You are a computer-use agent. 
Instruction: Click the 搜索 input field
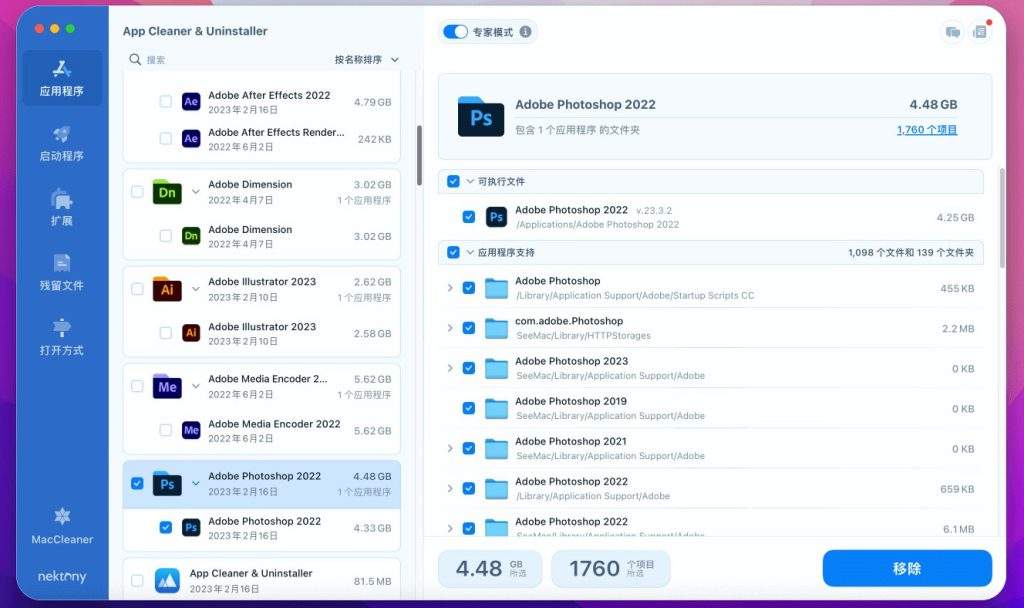(230, 60)
